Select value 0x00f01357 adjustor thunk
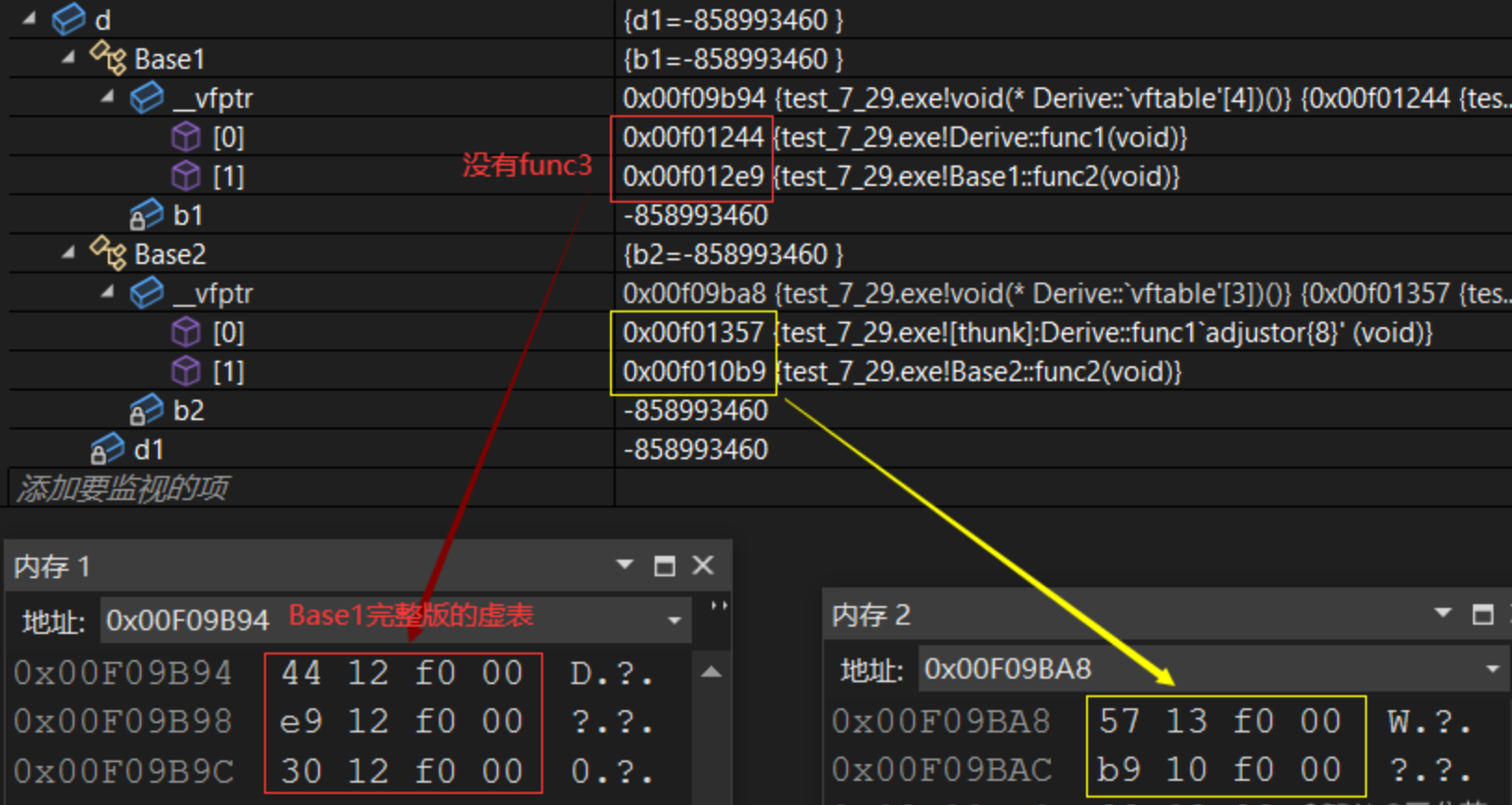 pyautogui.click(x=1028, y=333)
